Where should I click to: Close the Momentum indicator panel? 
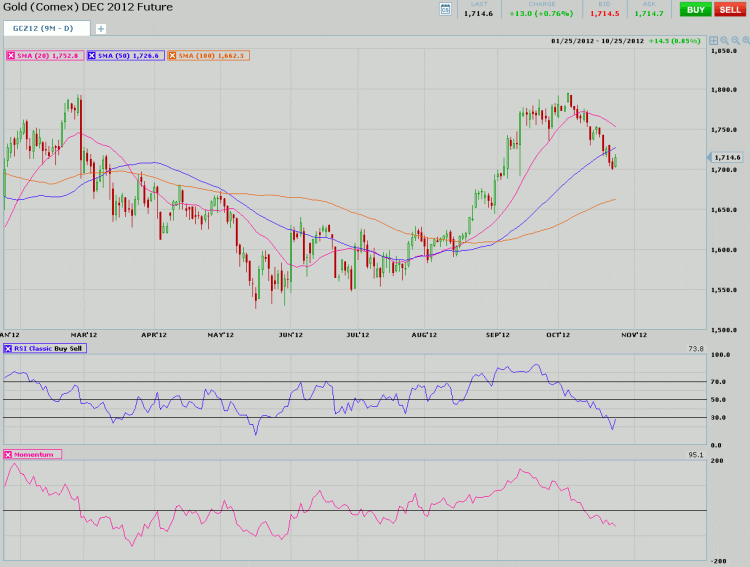10,454
